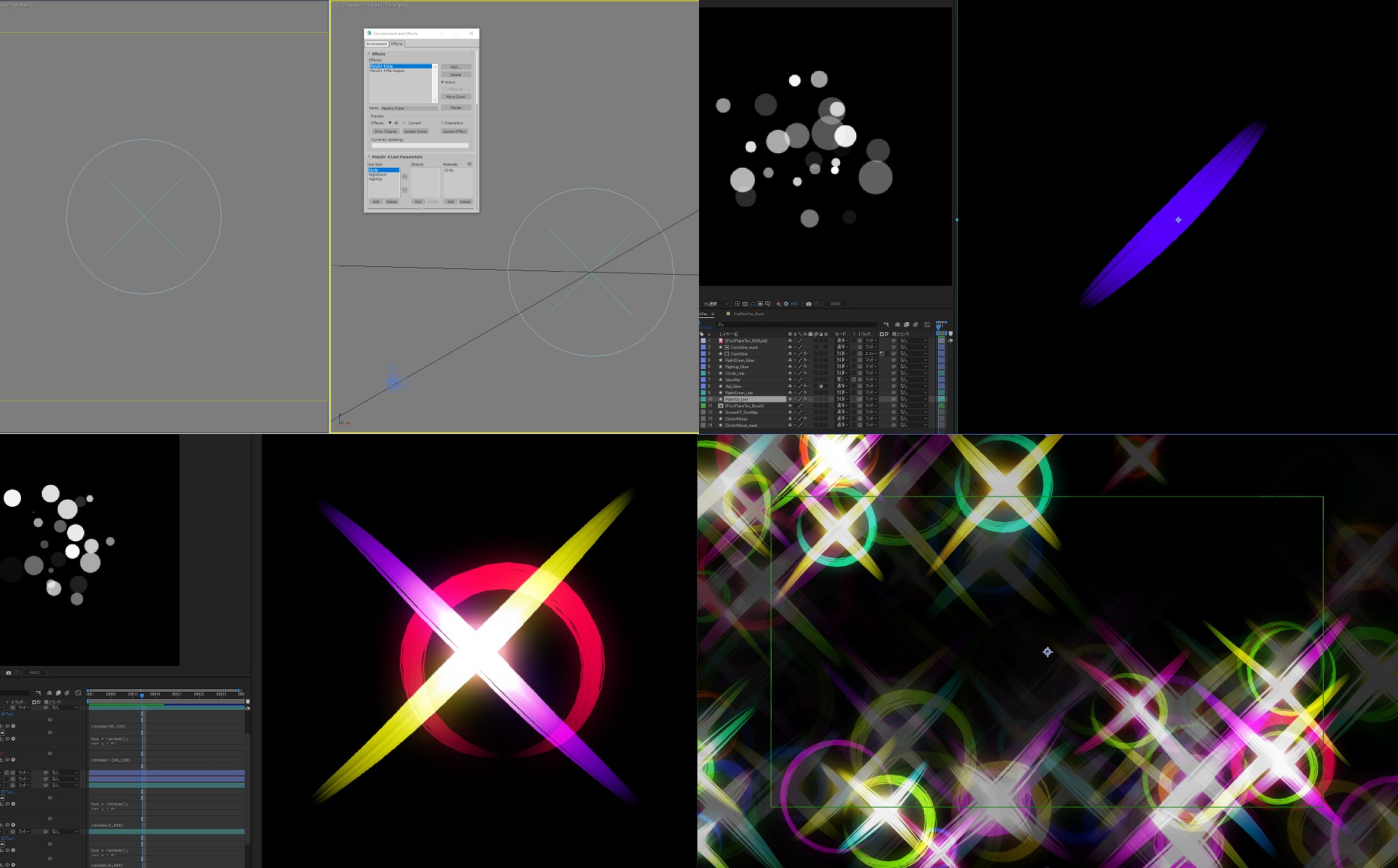Screen dimensions: 1398x868
Task: Toggle the transparency grid icon in viewer
Action: pyautogui.click(x=744, y=304)
